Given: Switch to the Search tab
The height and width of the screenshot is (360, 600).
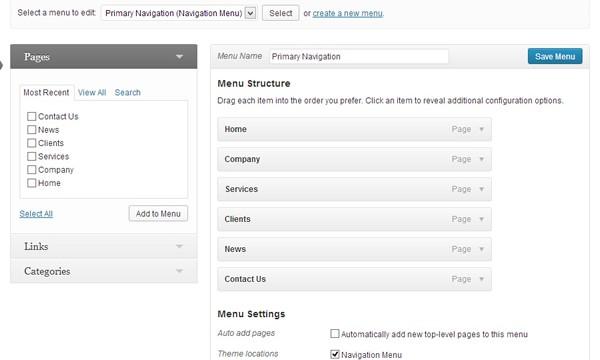Looking at the screenshot, I should 128,93.
